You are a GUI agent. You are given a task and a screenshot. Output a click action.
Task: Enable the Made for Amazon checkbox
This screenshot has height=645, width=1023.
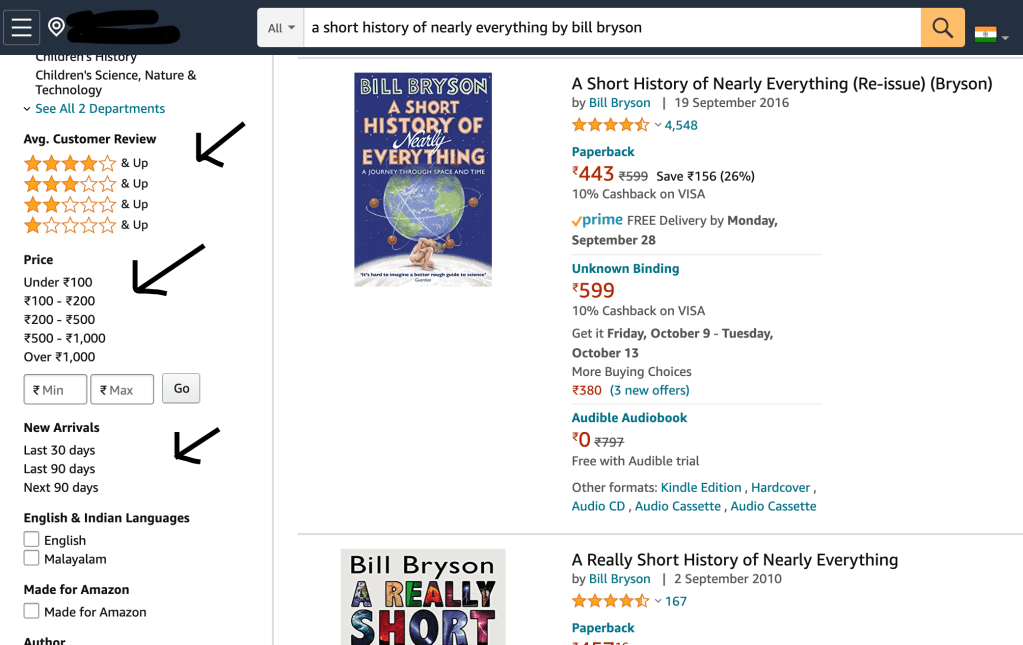[32, 611]
